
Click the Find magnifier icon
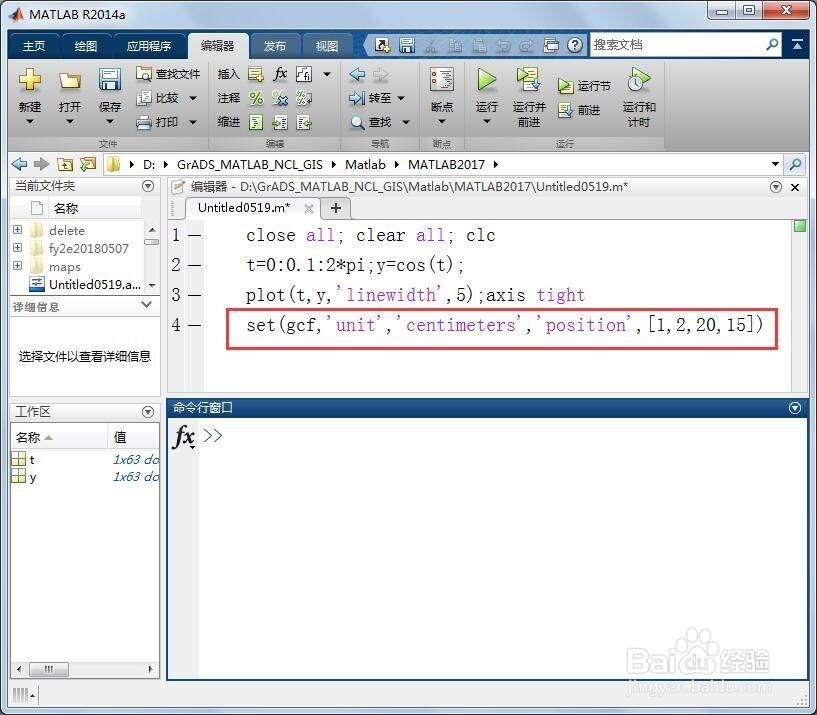pyautogui.click(x=357, y=122)
